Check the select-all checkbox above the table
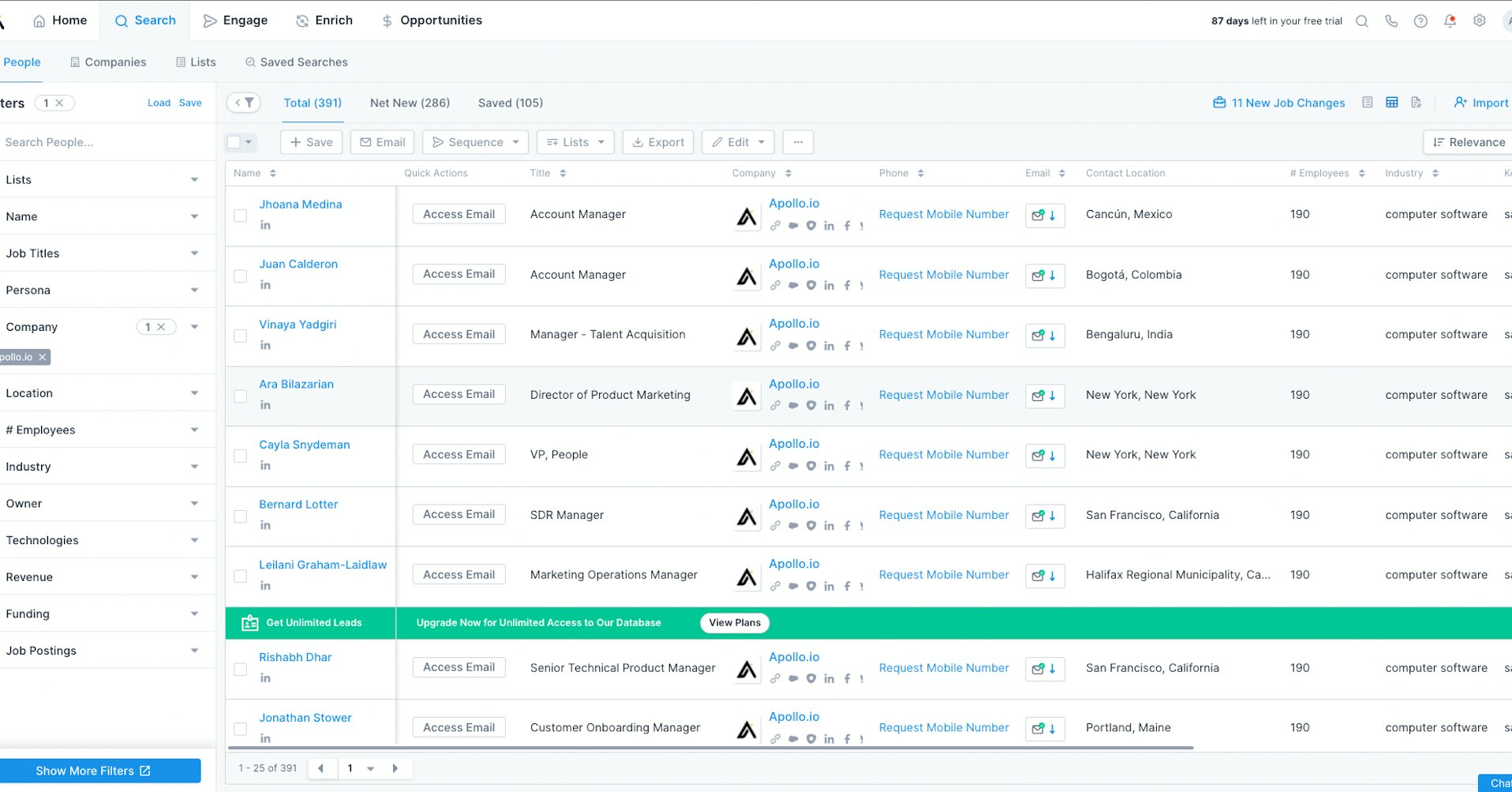The image size is (1512, 792). click(x=235, y=142)
